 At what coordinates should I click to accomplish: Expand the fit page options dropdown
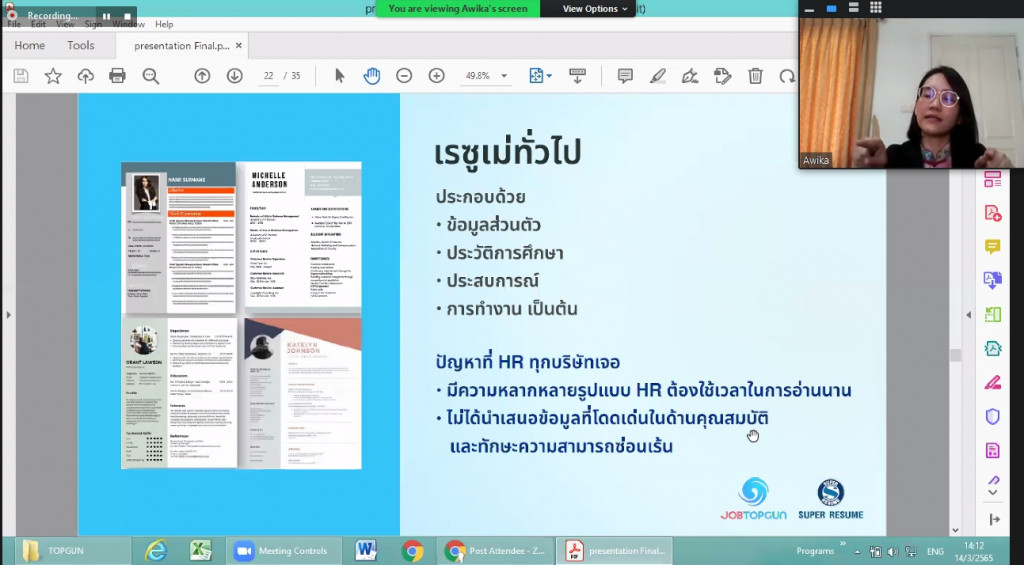pos(549,76)
